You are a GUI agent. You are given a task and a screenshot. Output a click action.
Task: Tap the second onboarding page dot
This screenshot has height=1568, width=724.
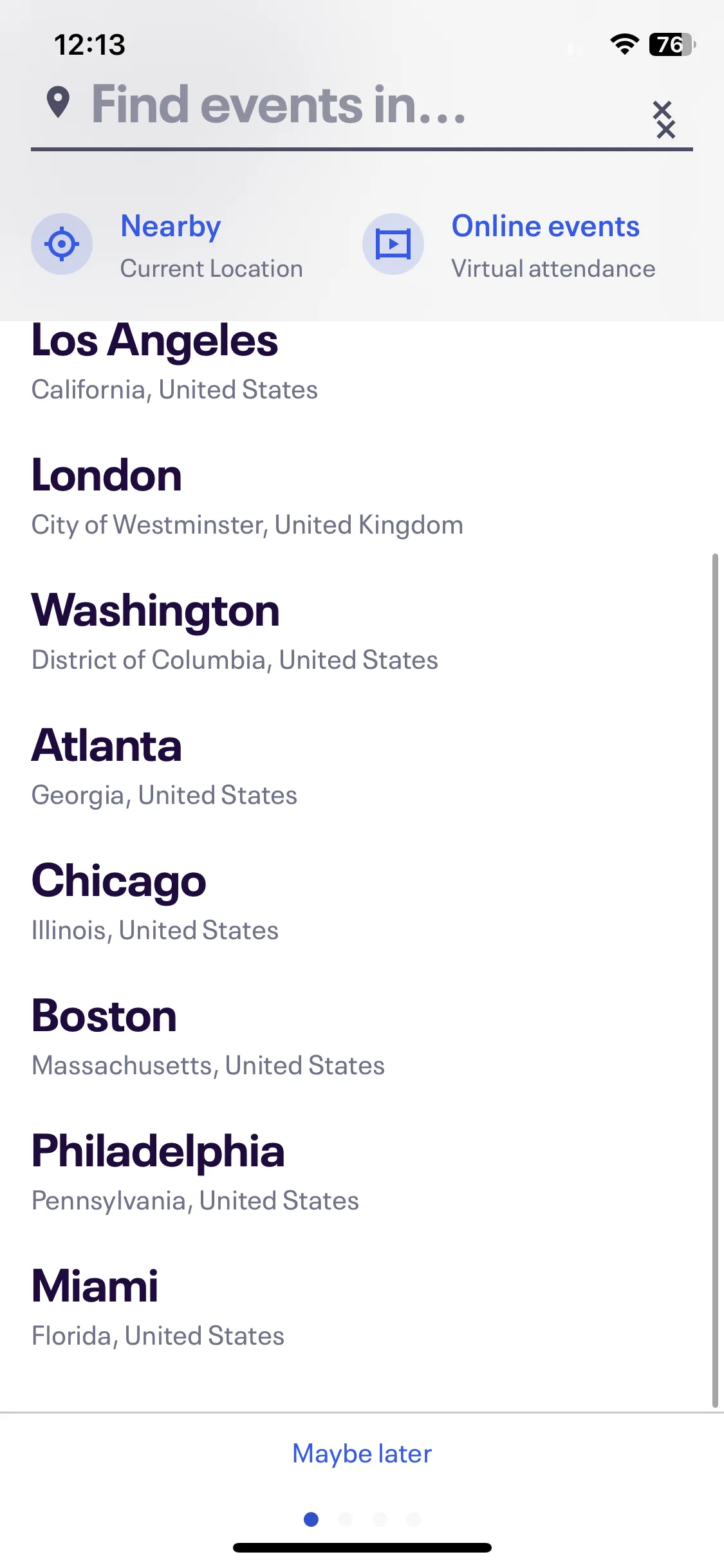tap(345, 1519)
